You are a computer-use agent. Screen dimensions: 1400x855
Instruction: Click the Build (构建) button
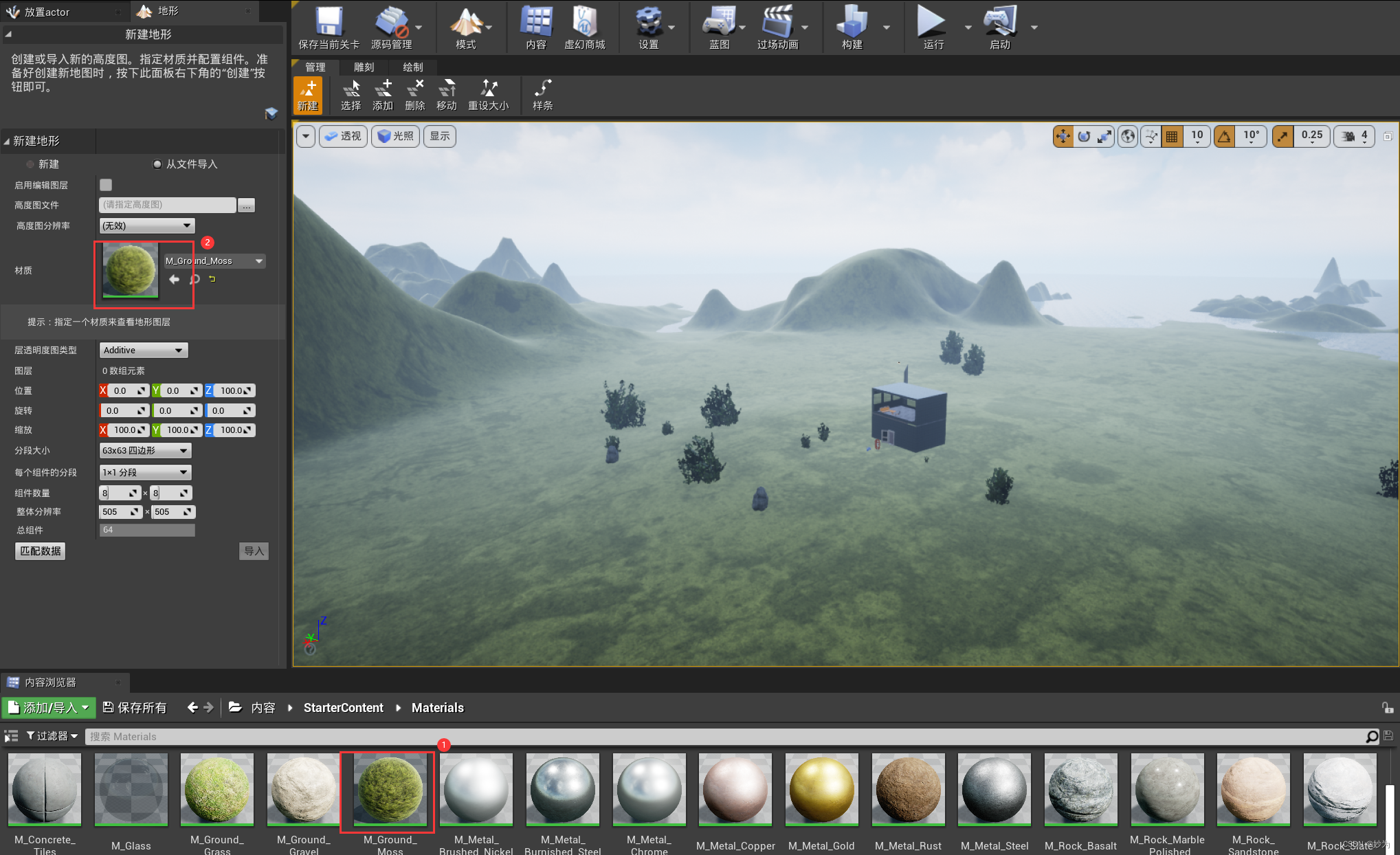852,27
